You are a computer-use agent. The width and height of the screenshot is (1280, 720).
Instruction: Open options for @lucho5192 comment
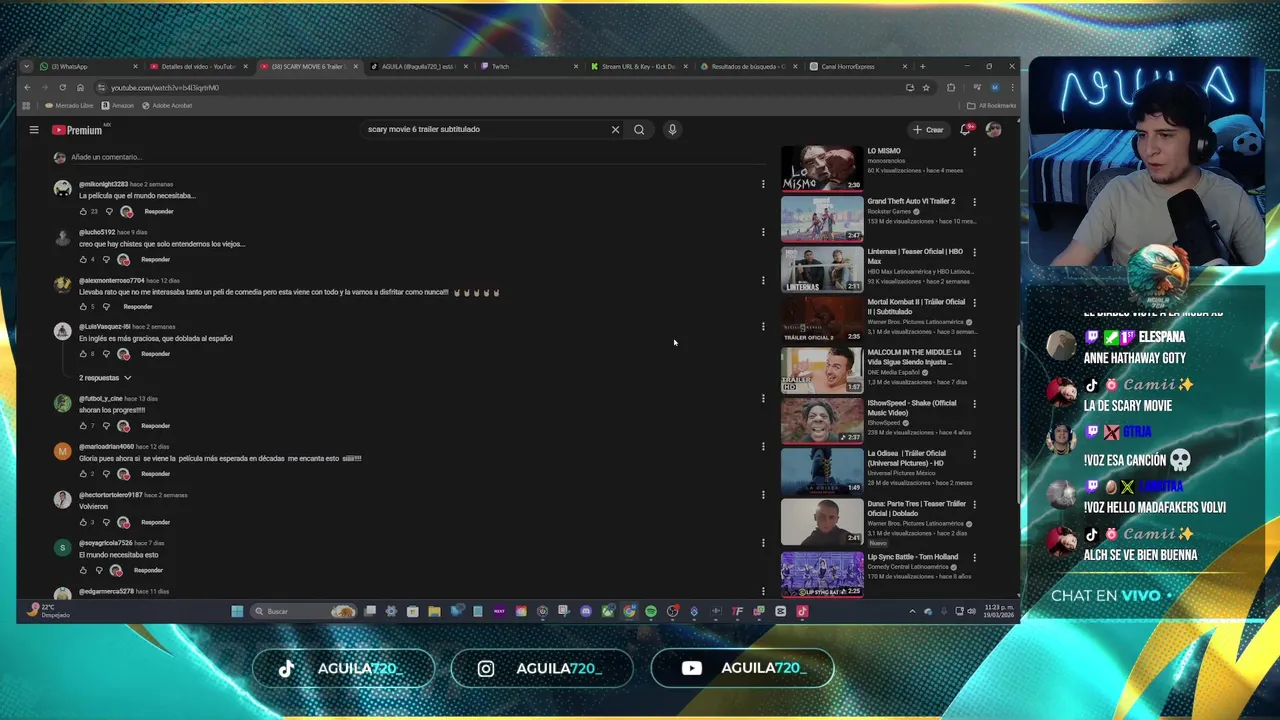pyautogui.click(x=763, y=232)
